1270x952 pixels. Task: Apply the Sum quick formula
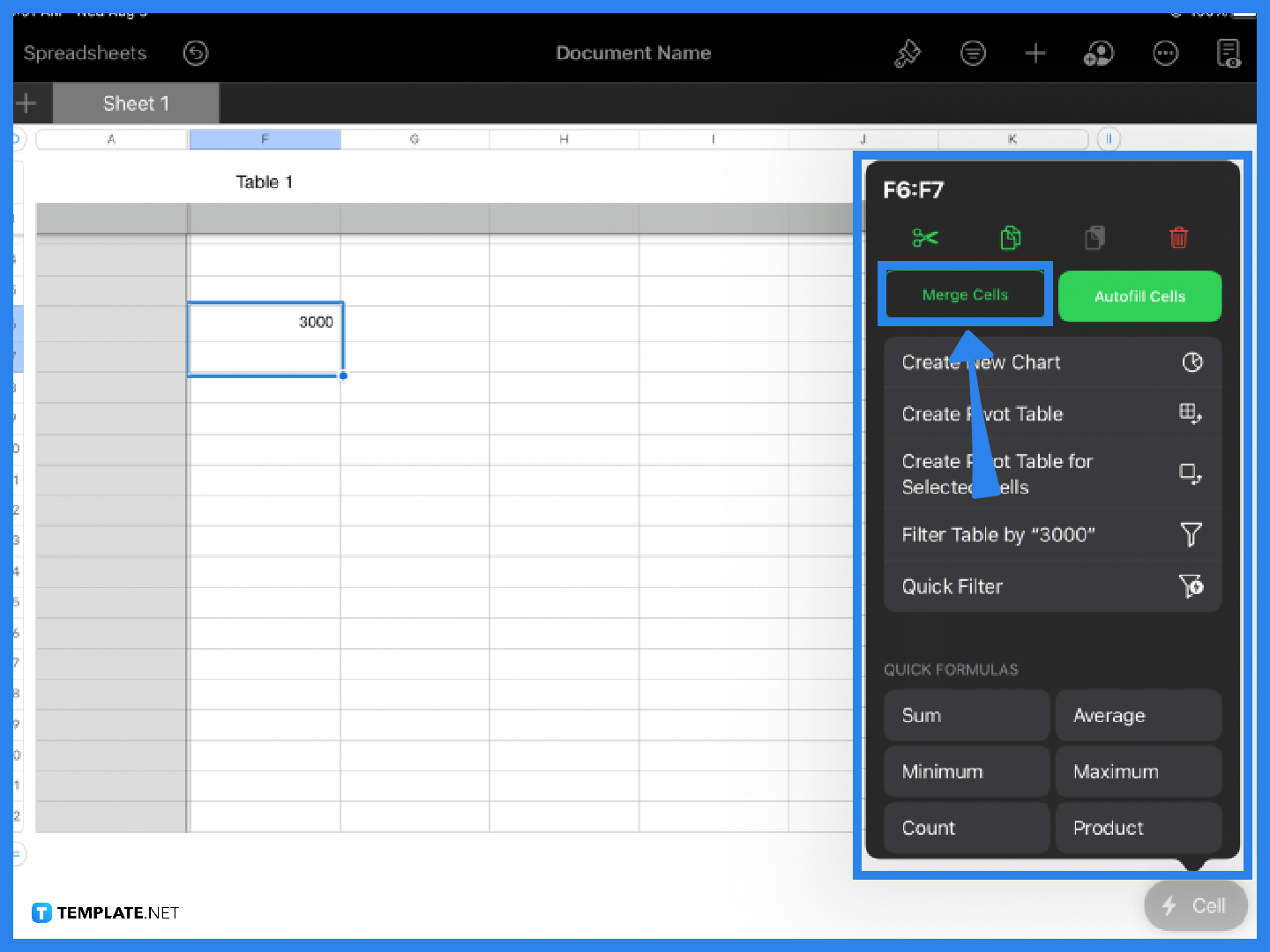pos(966,716)
